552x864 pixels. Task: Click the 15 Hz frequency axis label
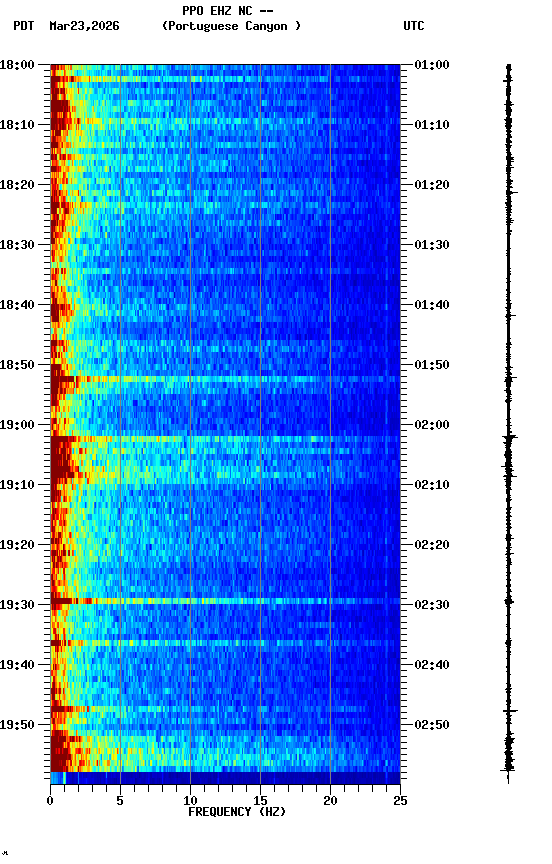pyautogui.click(x=260, y=801)
